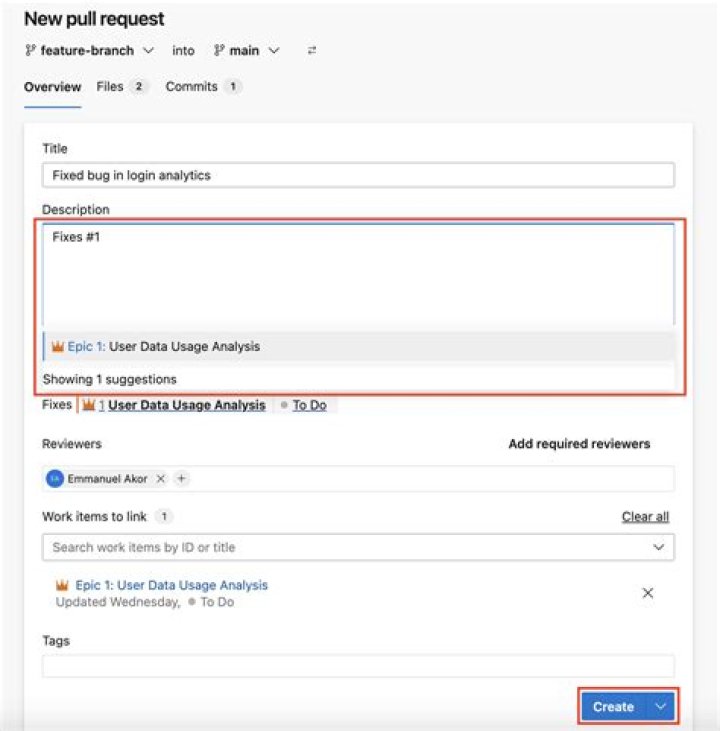Click the crown icon in suggestion row

[x=58, y=347]
